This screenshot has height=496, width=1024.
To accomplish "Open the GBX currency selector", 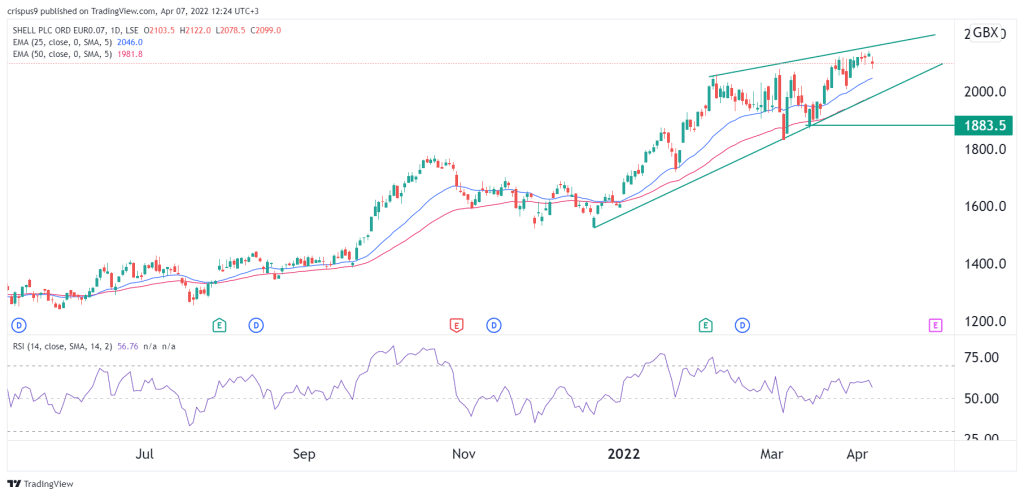I will [985, 33].
